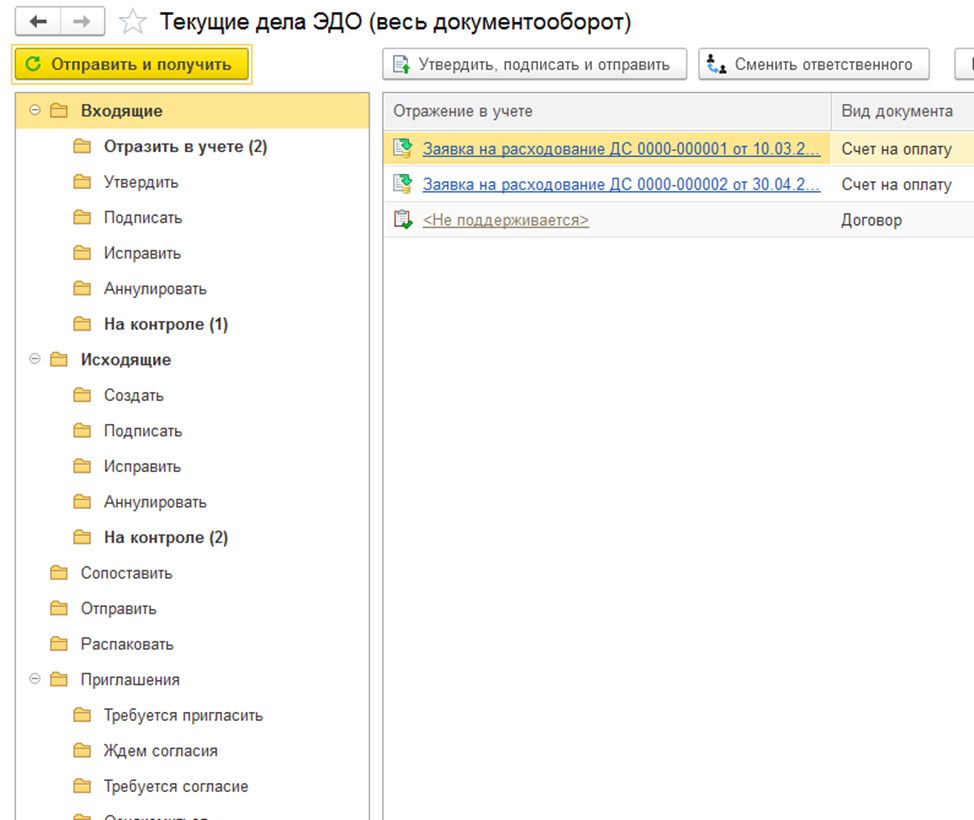The width and height of the screenshot is (974, 820).
Task: Click clipboard icon in the unsupported document row
Action: tap(403, 220)
